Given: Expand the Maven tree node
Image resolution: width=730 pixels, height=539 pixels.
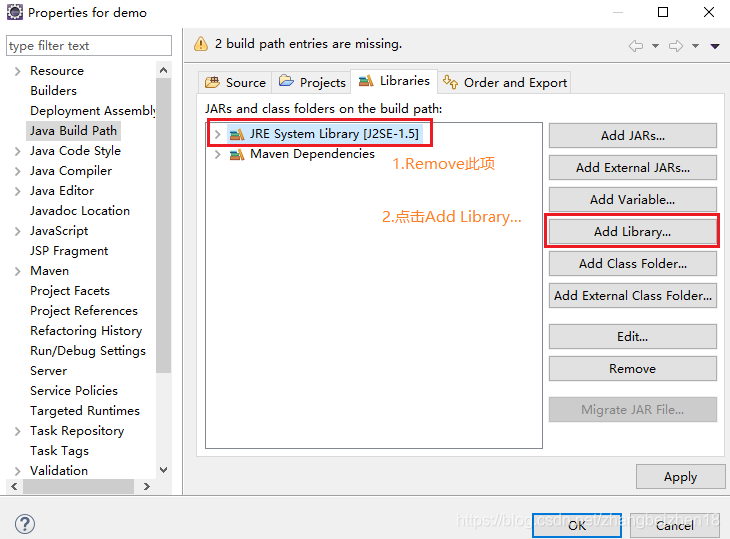Looking at the screenshot, I should [x=18, y=271].
